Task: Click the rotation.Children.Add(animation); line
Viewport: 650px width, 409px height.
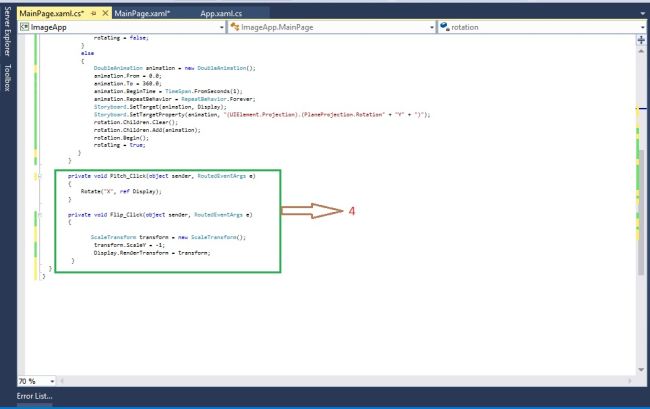Action: 147,130
